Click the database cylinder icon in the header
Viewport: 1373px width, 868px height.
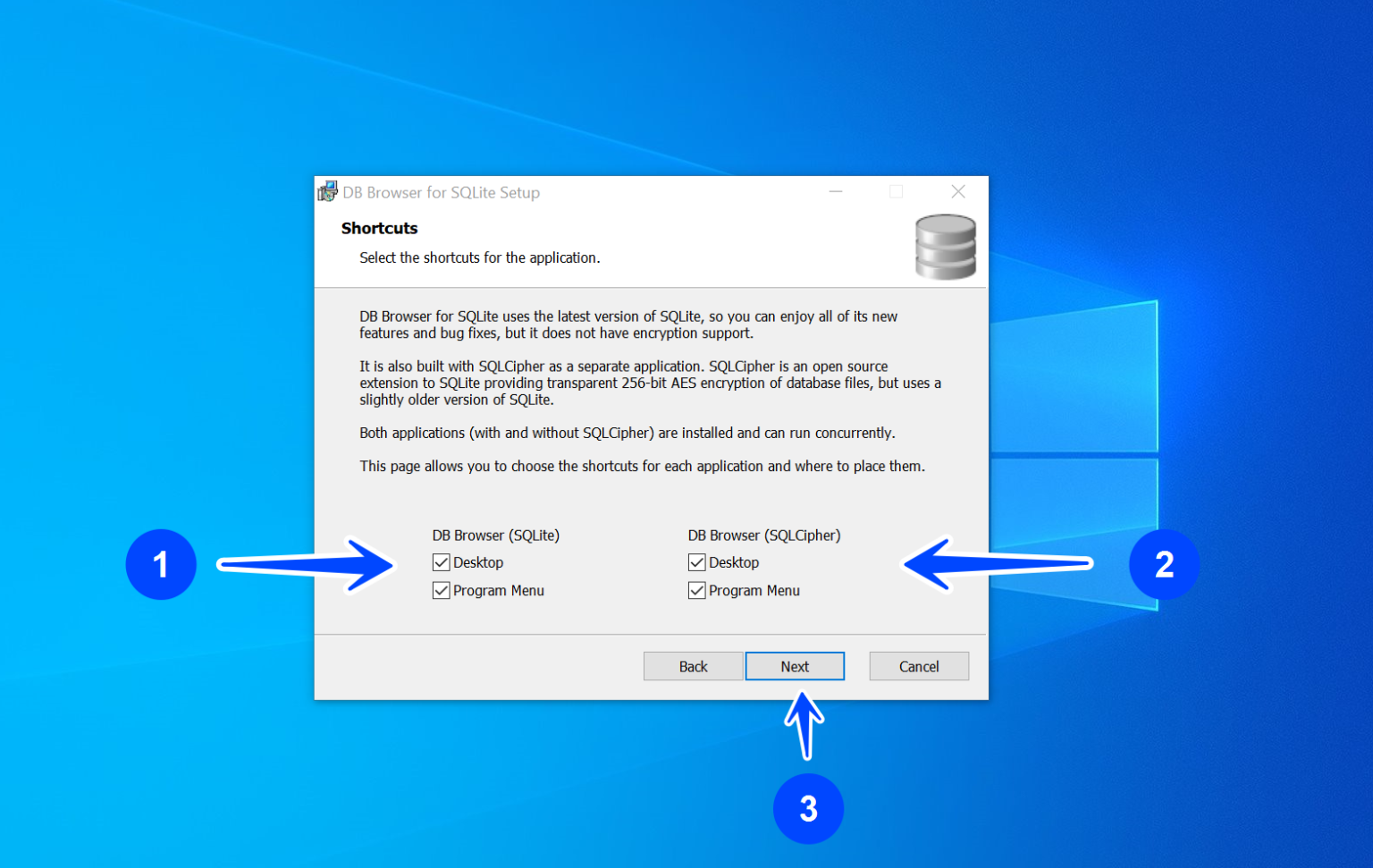click(x=945, y=247)
